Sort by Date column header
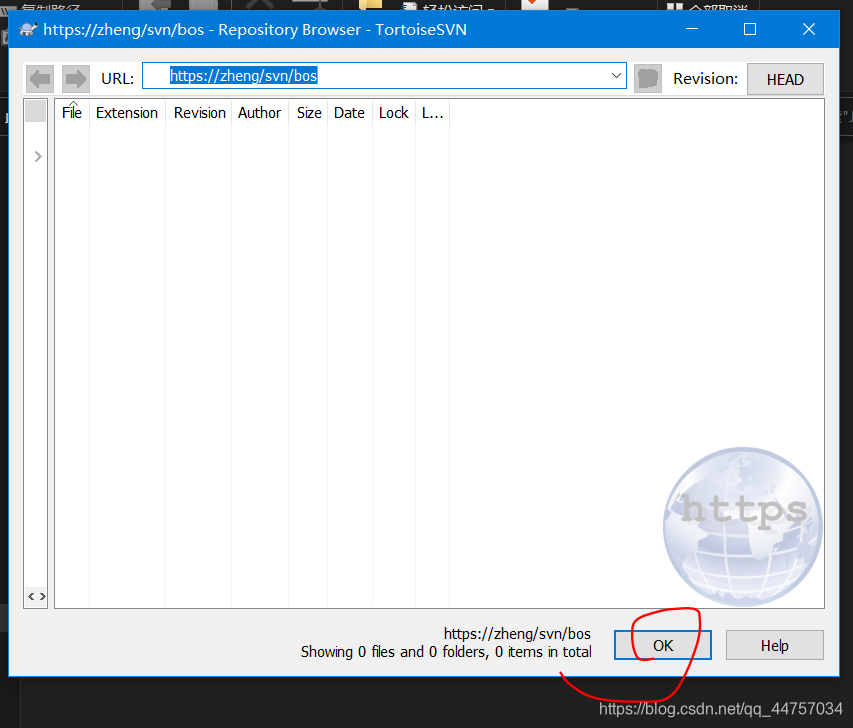The image size is (853, 728). click(x=349, y=113)
